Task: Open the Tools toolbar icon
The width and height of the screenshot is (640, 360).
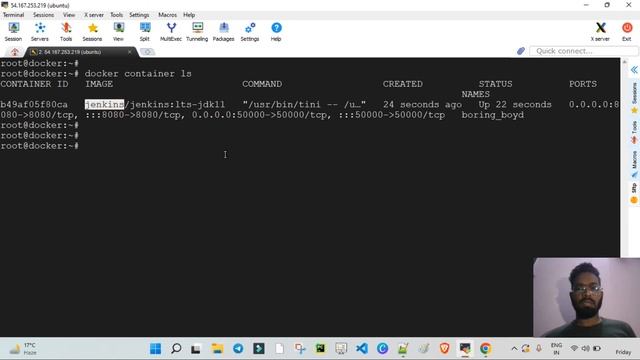Action: (66, 32)
